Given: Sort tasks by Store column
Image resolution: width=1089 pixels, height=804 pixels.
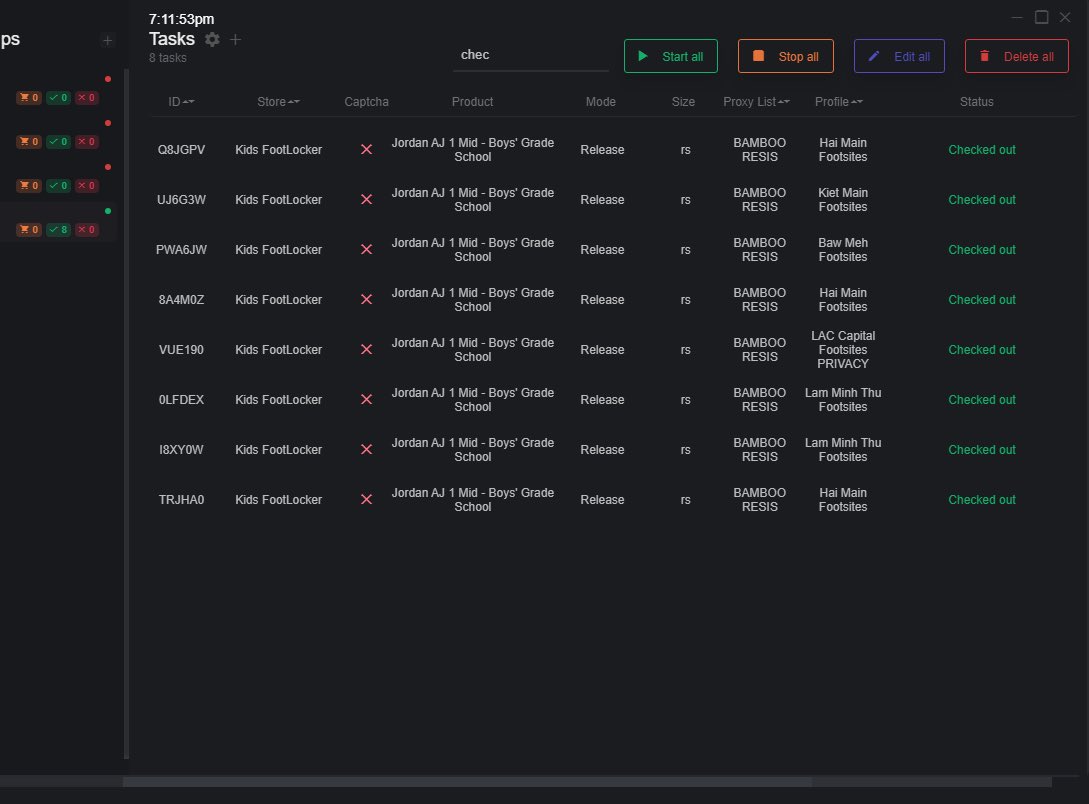Looking at the screenshot, I should [x=278, y=101].
